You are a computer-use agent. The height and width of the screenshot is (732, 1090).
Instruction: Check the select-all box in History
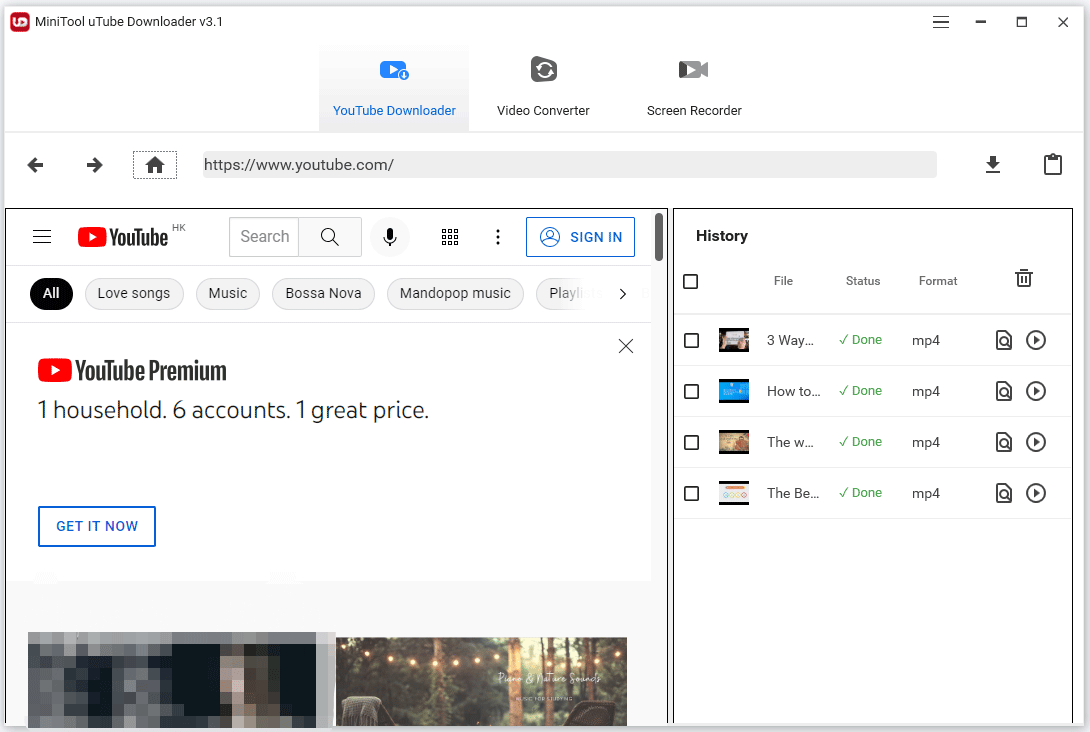coord(691,281)
